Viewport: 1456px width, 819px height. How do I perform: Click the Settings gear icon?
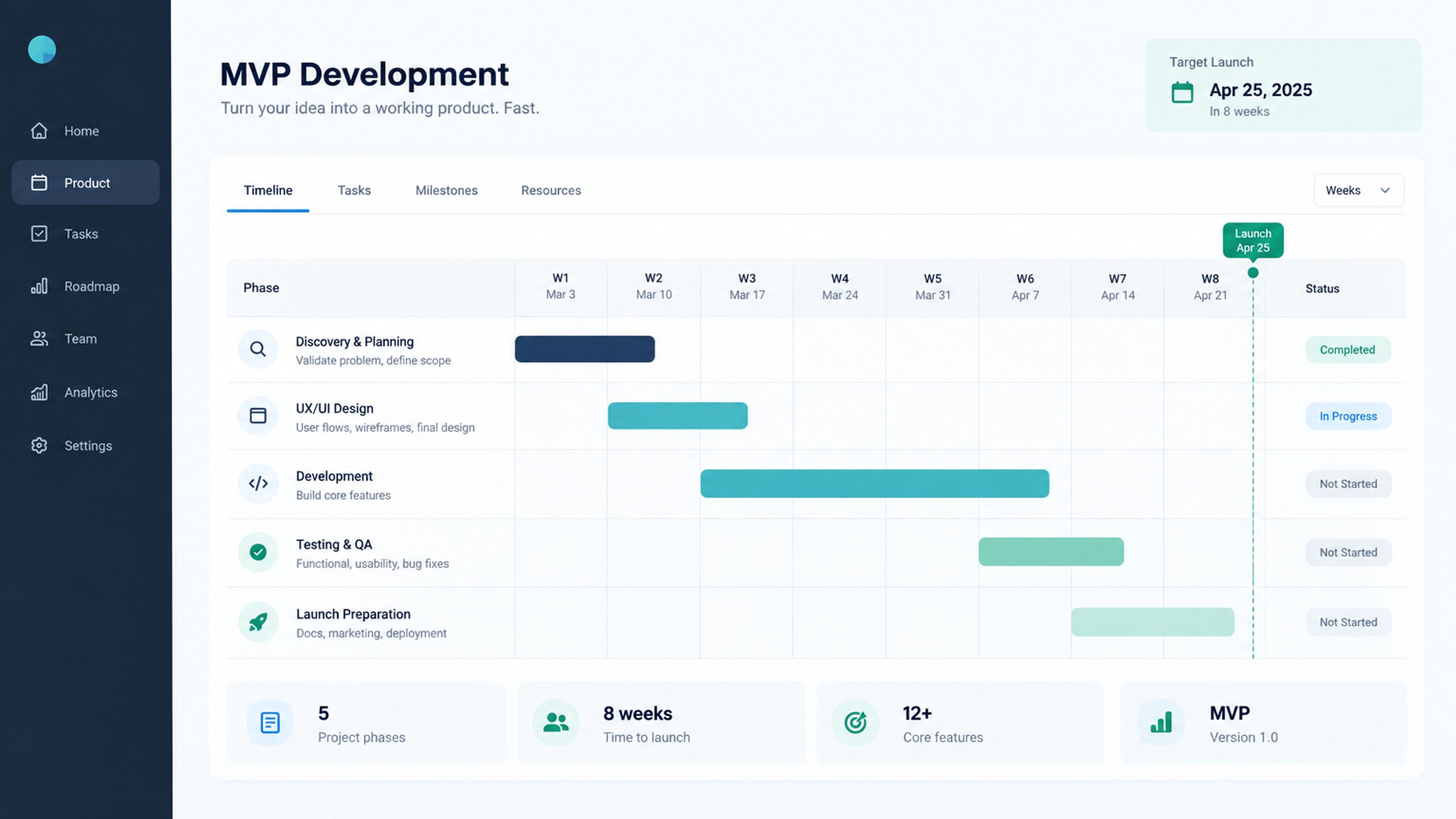click(39, 445)
